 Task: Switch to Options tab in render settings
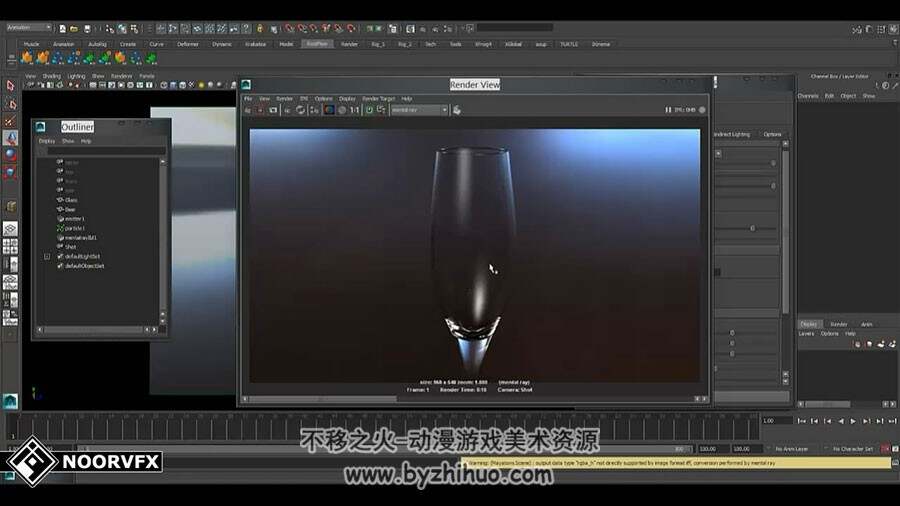pos(772,134)
